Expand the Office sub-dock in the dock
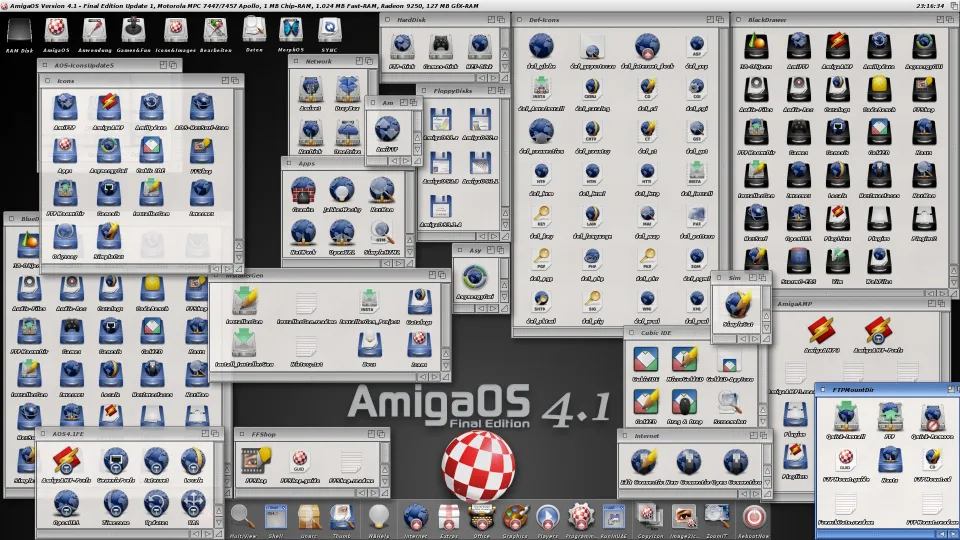960x540 pixels. [481, 516]
